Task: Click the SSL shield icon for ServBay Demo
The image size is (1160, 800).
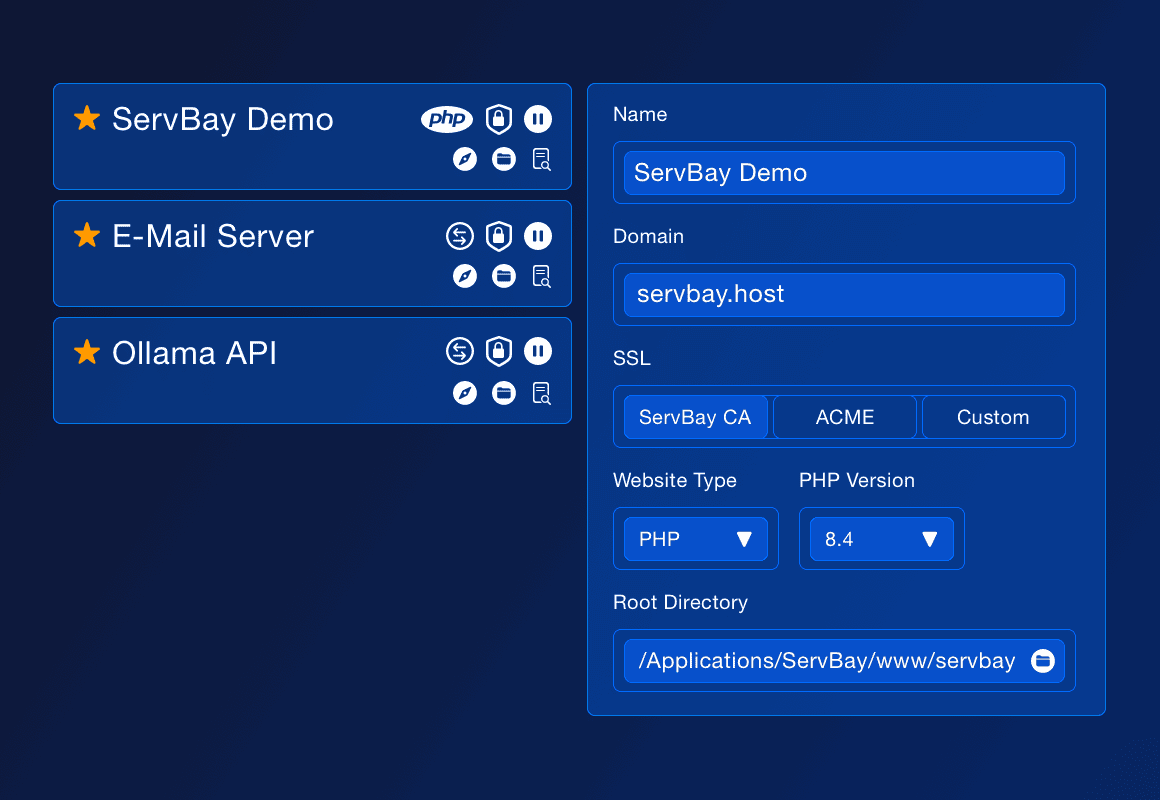Action: tap(499, 118)
